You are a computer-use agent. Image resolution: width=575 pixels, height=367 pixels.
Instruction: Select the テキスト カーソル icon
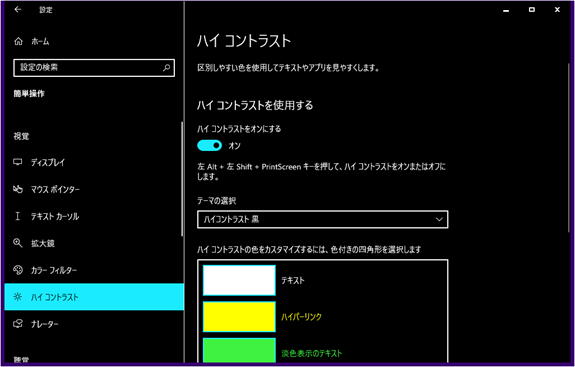click(18, 216)
